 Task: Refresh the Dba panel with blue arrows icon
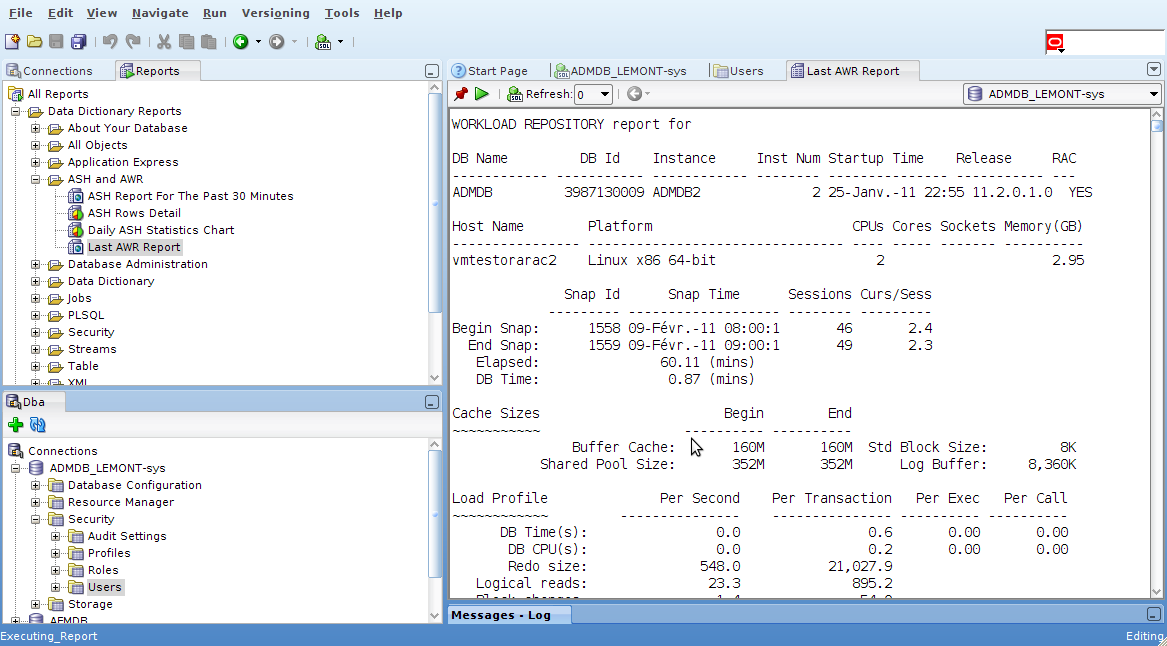coord(38,425)
